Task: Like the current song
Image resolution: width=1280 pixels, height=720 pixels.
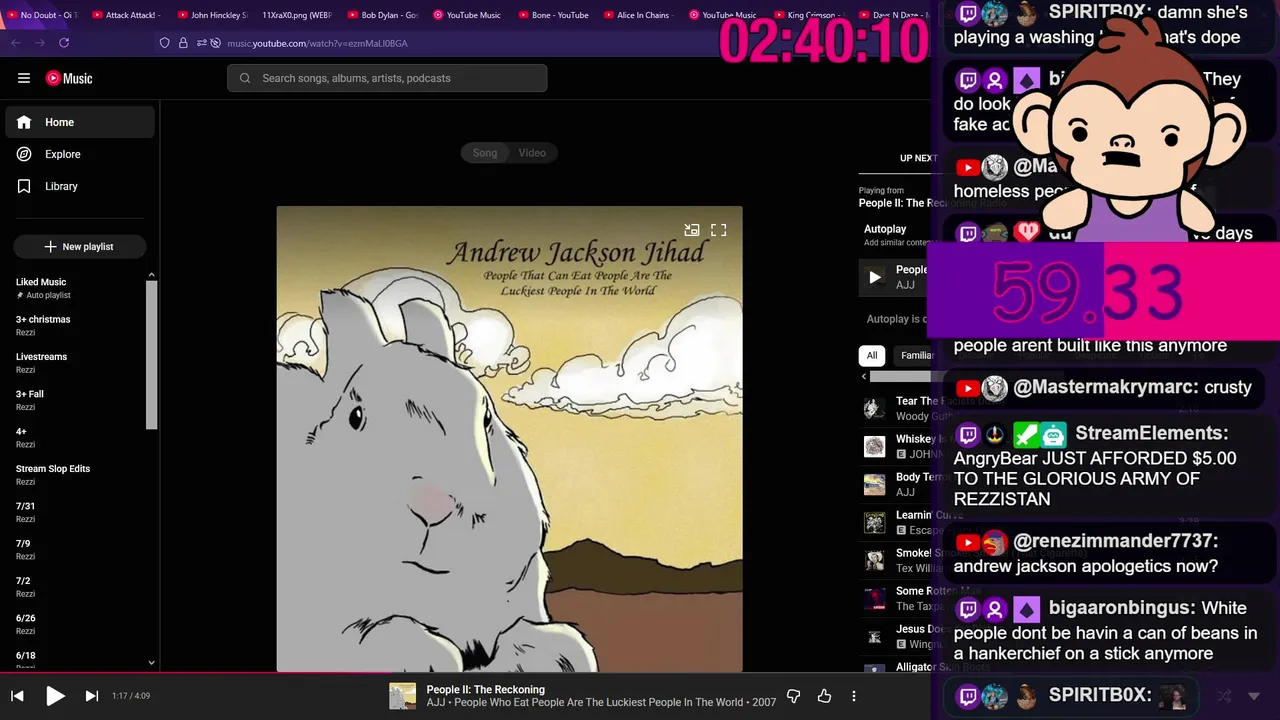Action: coord(824,696)
